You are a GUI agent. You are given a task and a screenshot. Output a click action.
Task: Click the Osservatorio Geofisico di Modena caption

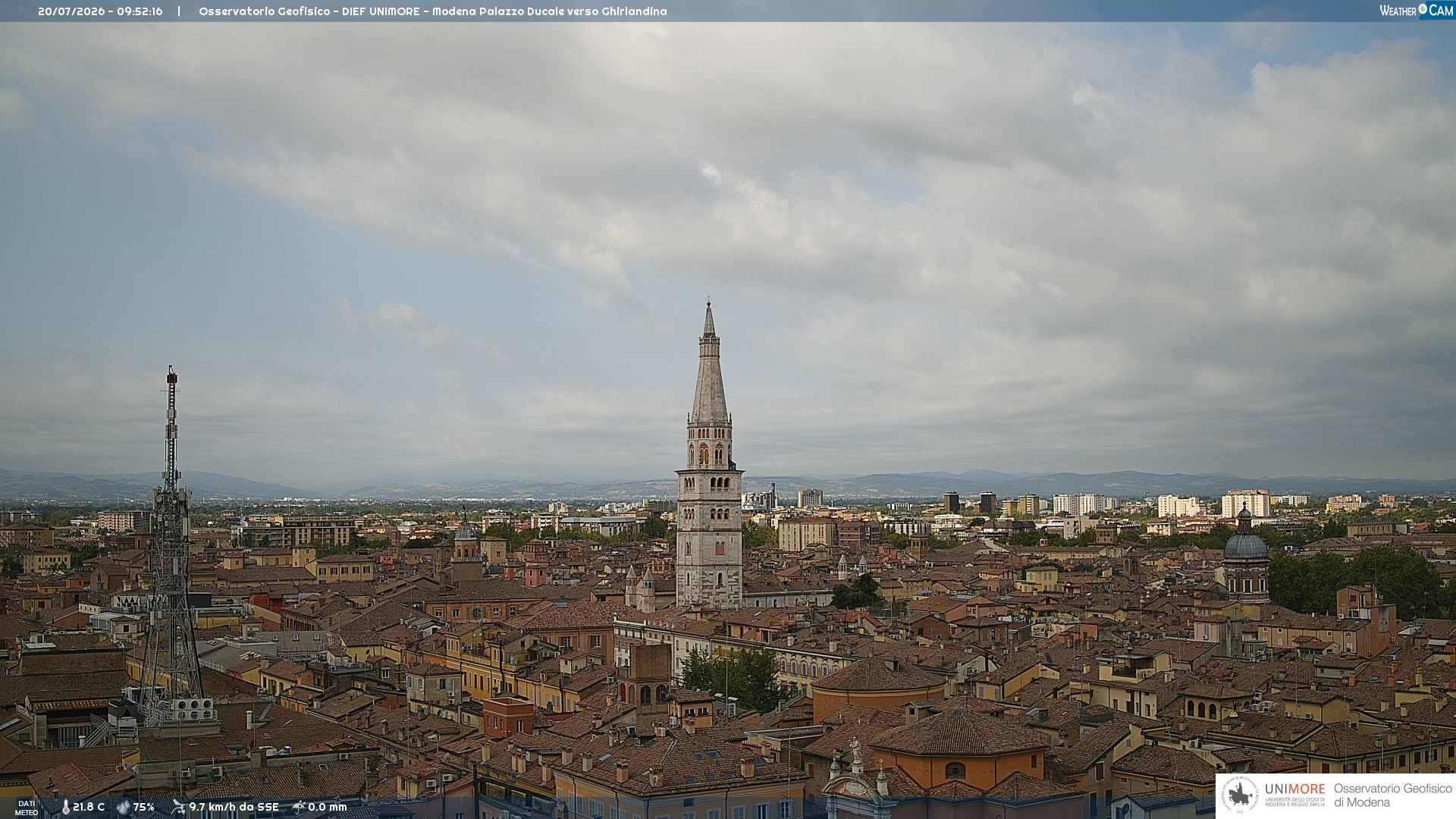tap(1392, 795)
